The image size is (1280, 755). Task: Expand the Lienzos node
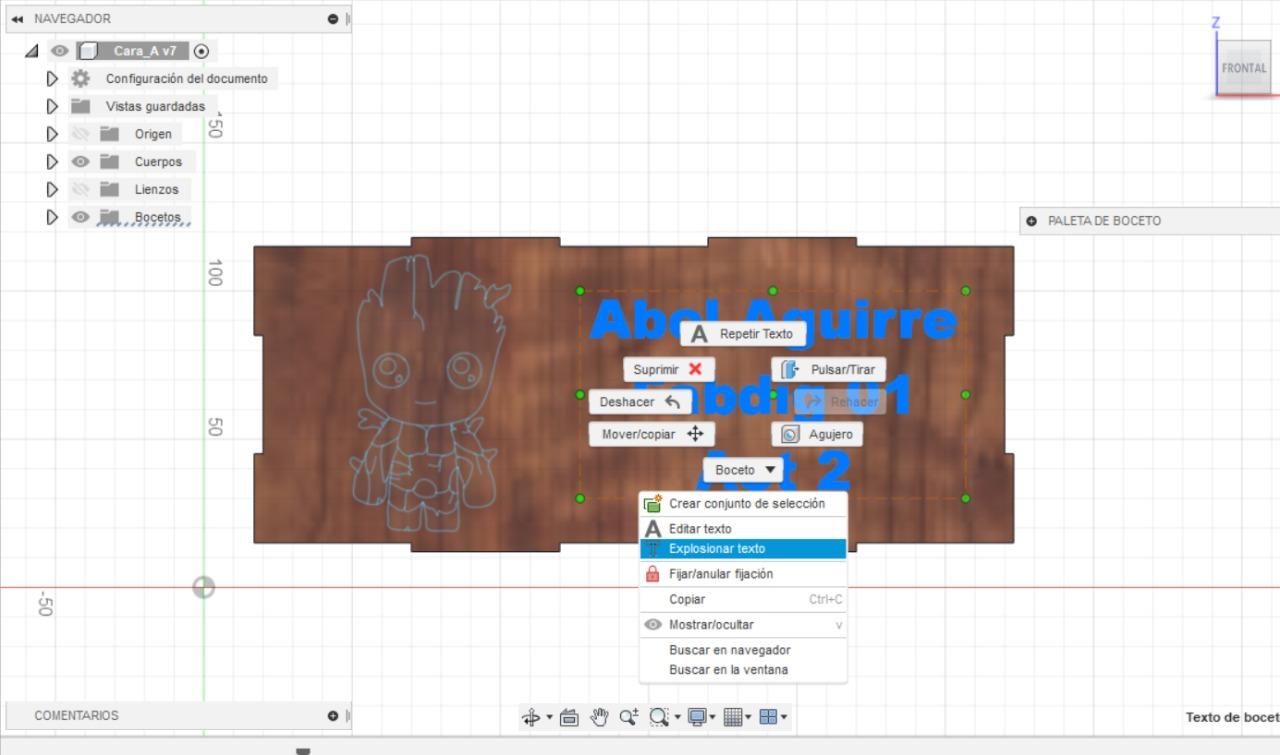coord(52,189)
